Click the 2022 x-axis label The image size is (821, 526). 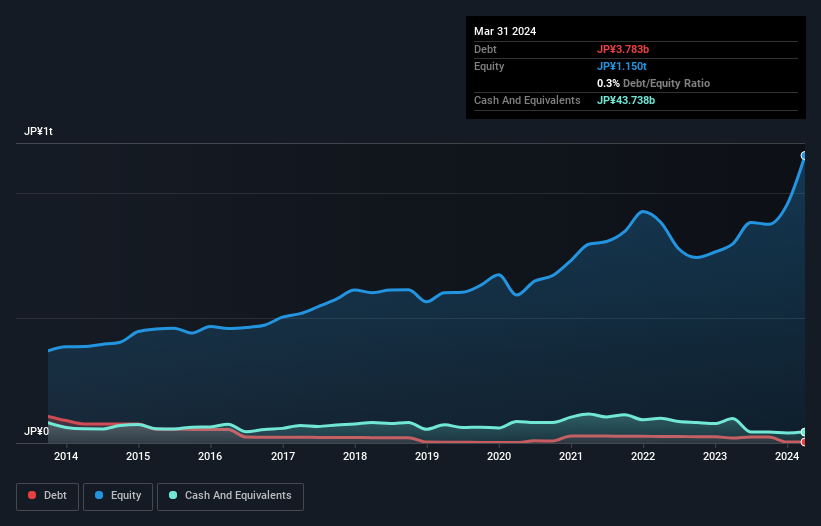point(643,456)
